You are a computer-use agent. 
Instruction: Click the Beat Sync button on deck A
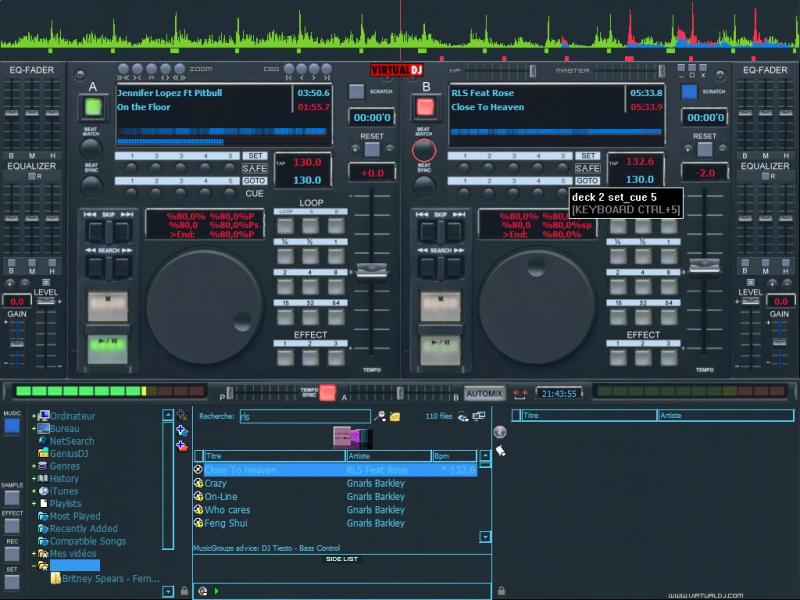91,184
